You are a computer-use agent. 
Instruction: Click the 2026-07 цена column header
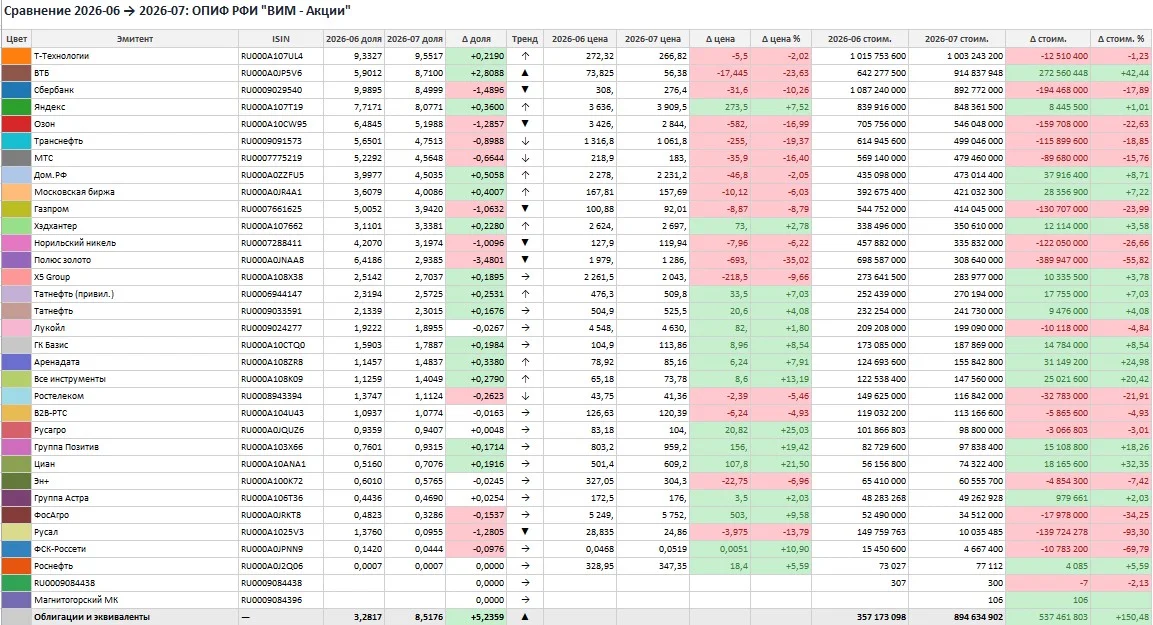coord(652,39)
